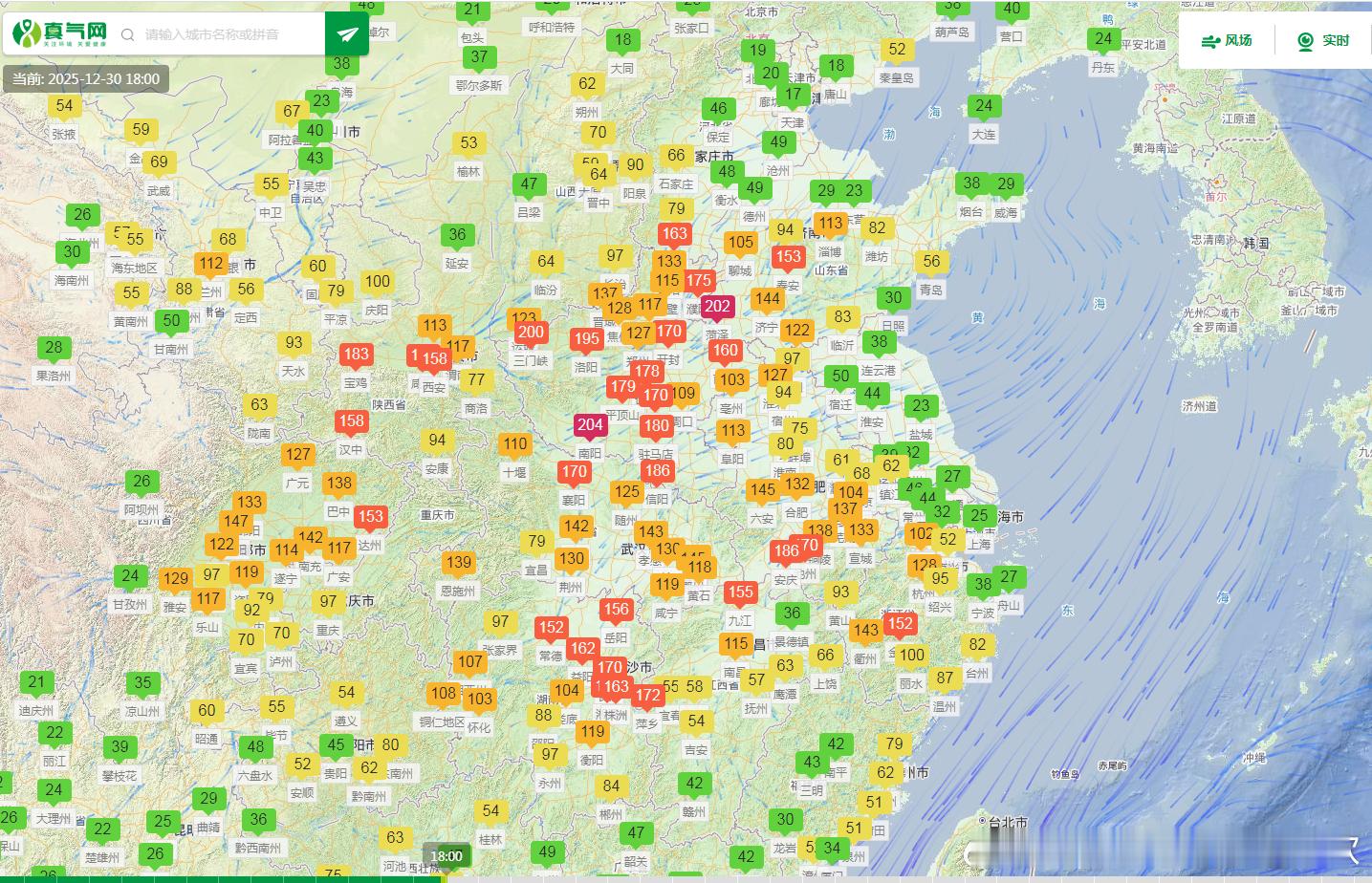Click the 30 marker above 龙岩
The width and height of the screenshot is (1372, 883).
click(785, 820)
